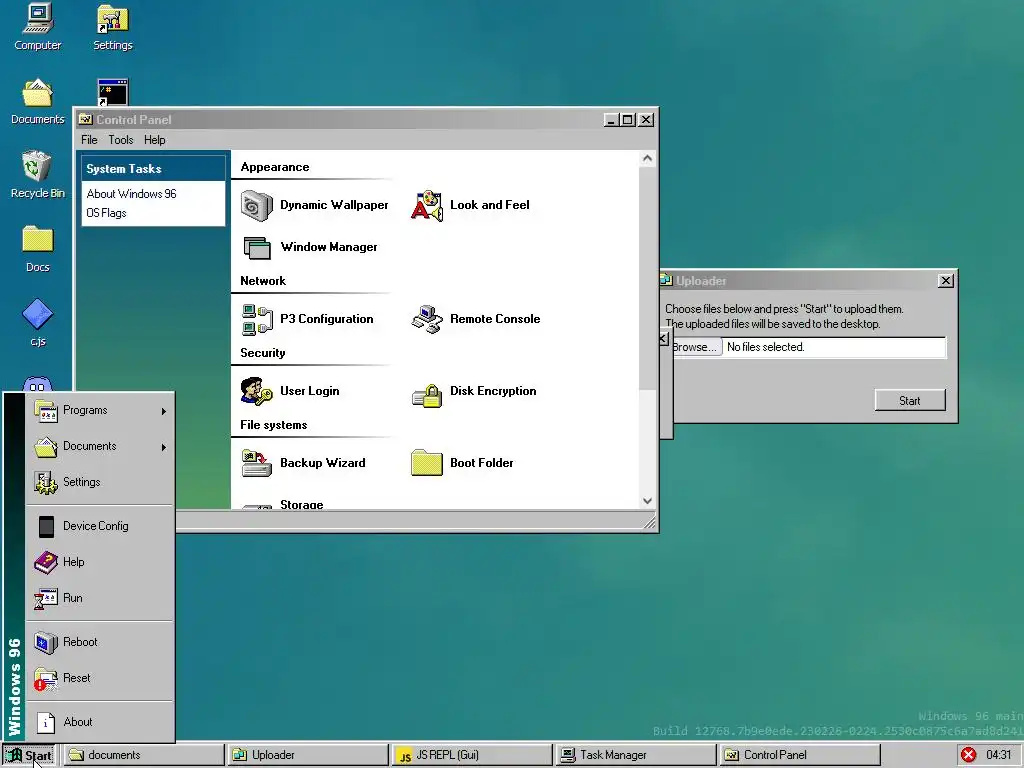Open the Remote Console icon
This screenshot has width=1024, height=768.
click(x=427, y=319)
